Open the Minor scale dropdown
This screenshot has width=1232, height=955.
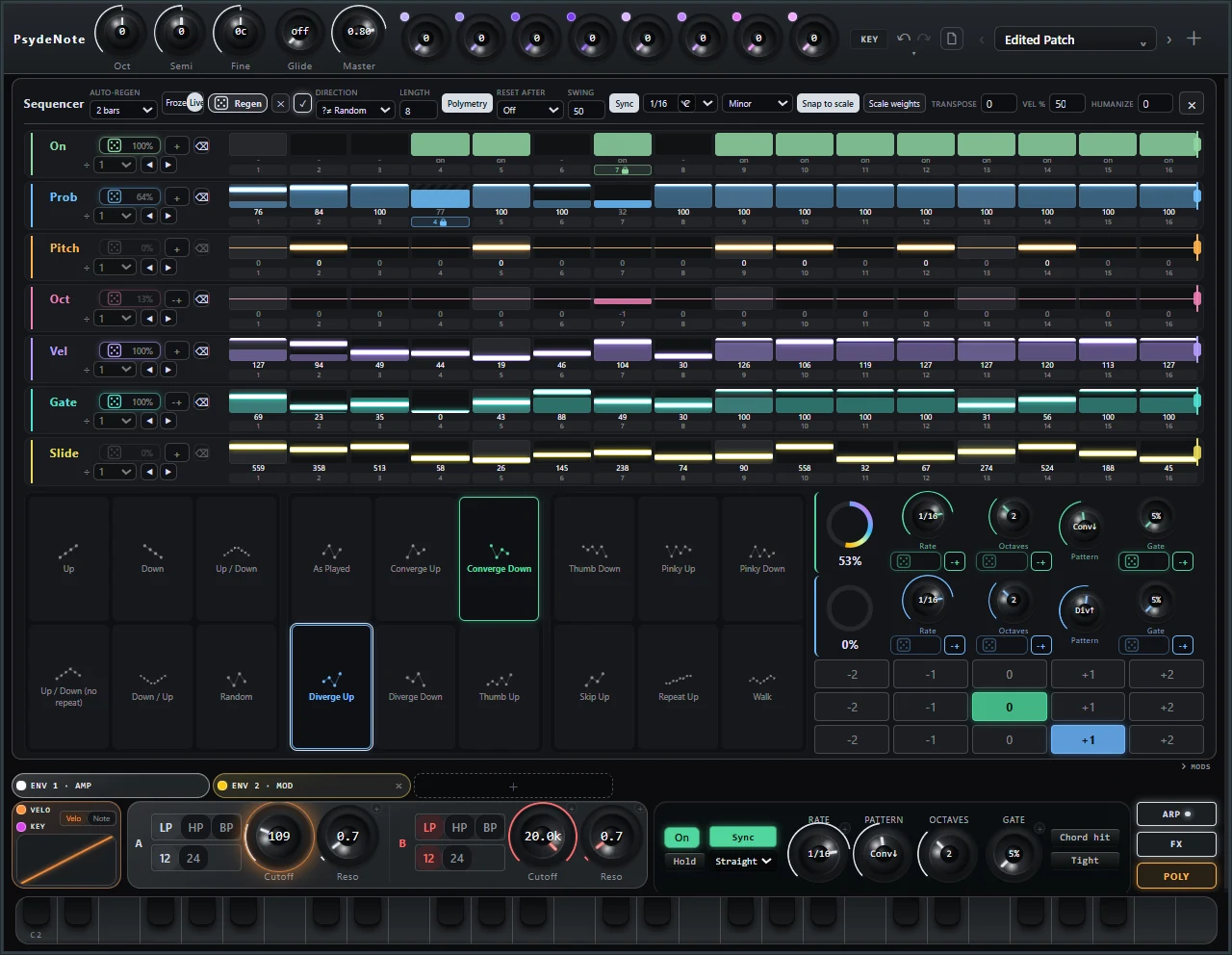click(757, 103)
